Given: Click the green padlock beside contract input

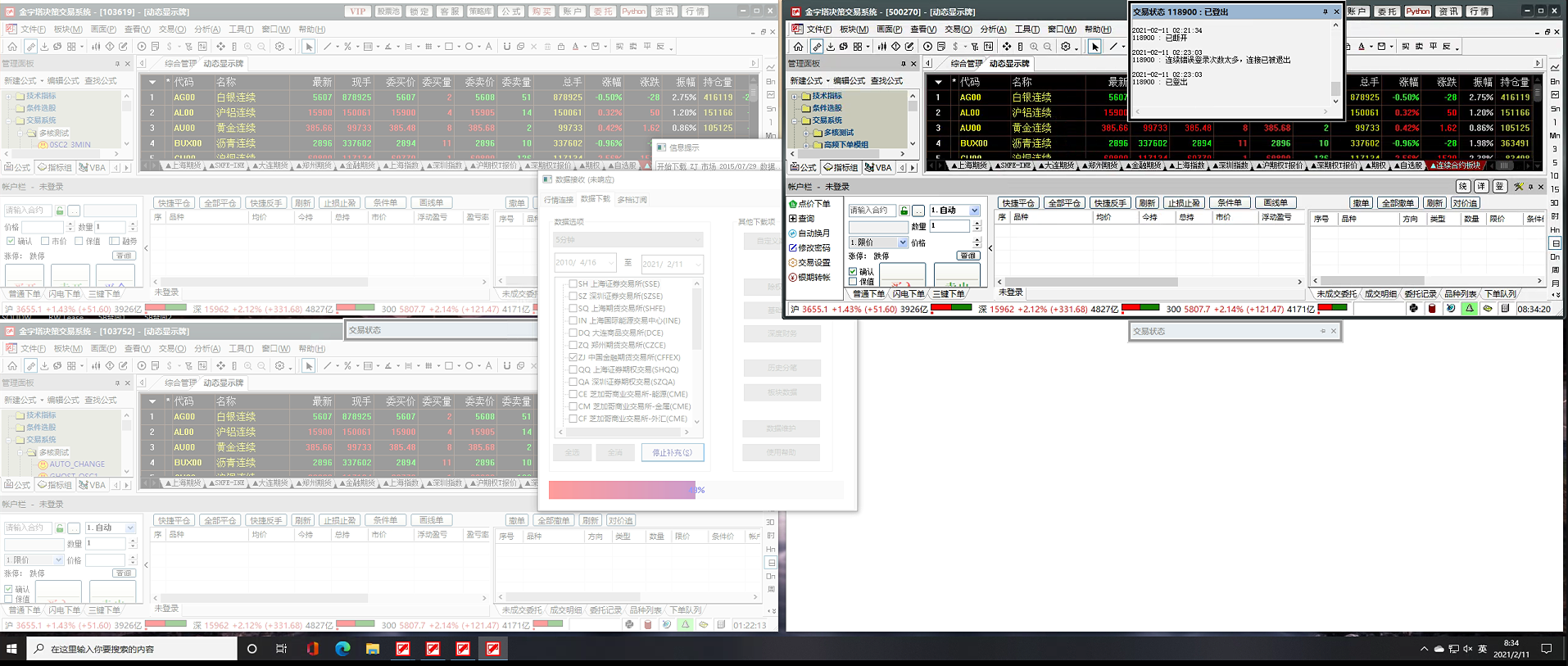Looking at the screenshot, I should [x=904, y=211].
